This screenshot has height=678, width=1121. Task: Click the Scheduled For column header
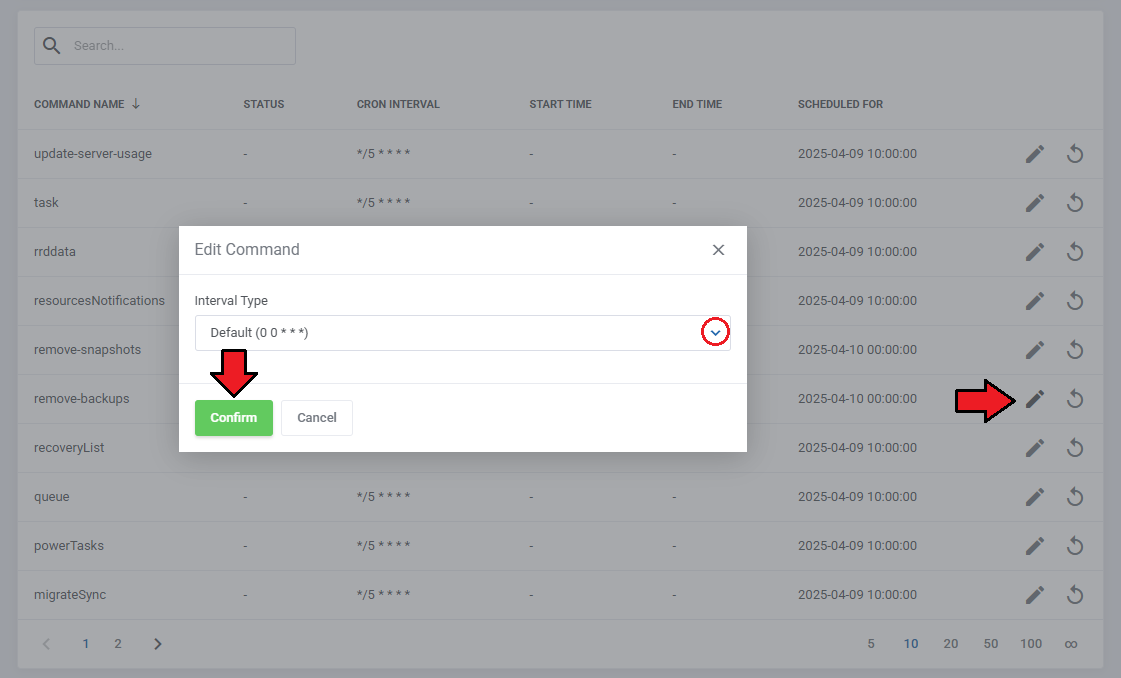[x=840, y=104]
